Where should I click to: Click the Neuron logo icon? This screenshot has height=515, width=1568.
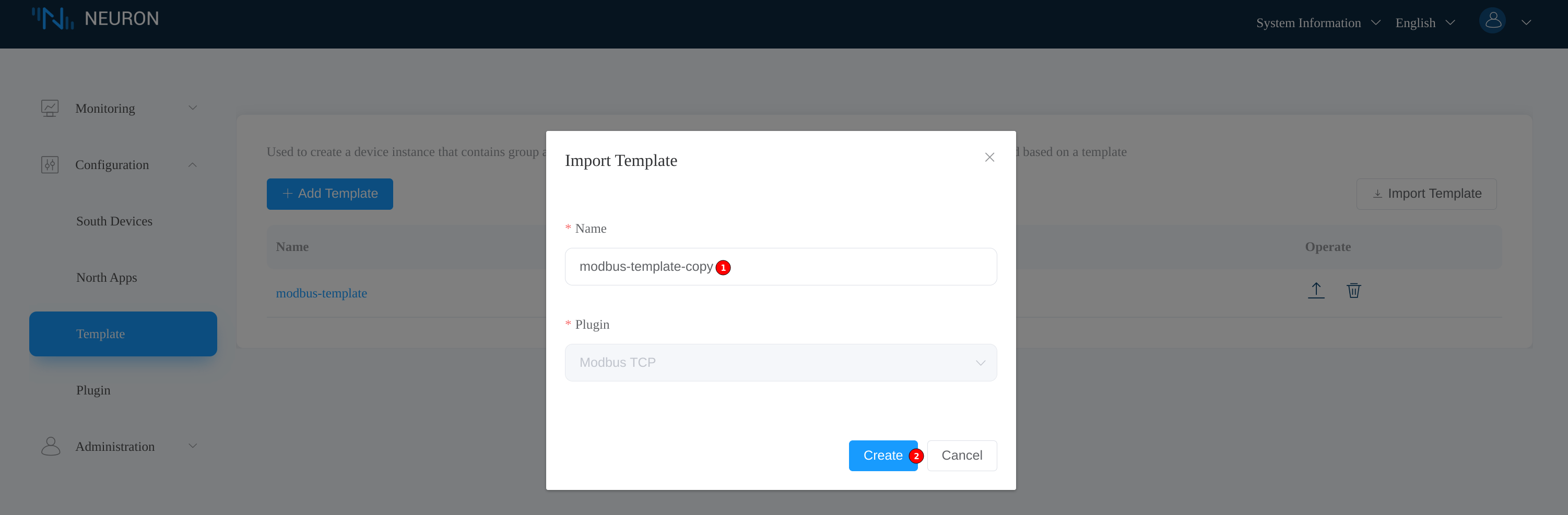click(53, 19)
